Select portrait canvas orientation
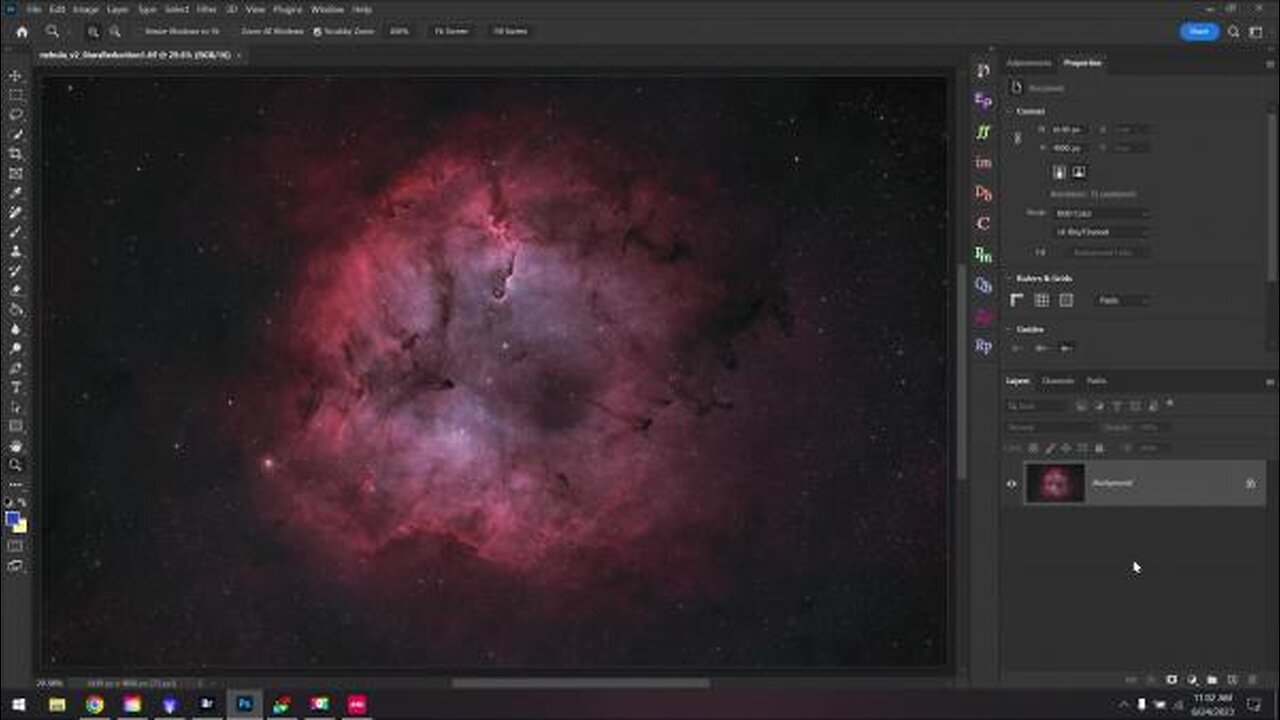 pos(1060,172)
